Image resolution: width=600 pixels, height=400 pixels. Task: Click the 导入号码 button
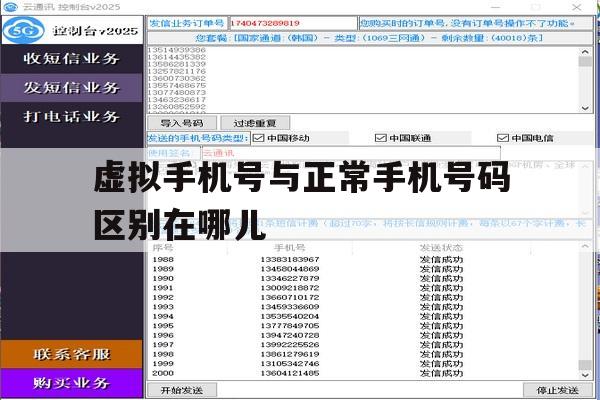click(182, 123)
